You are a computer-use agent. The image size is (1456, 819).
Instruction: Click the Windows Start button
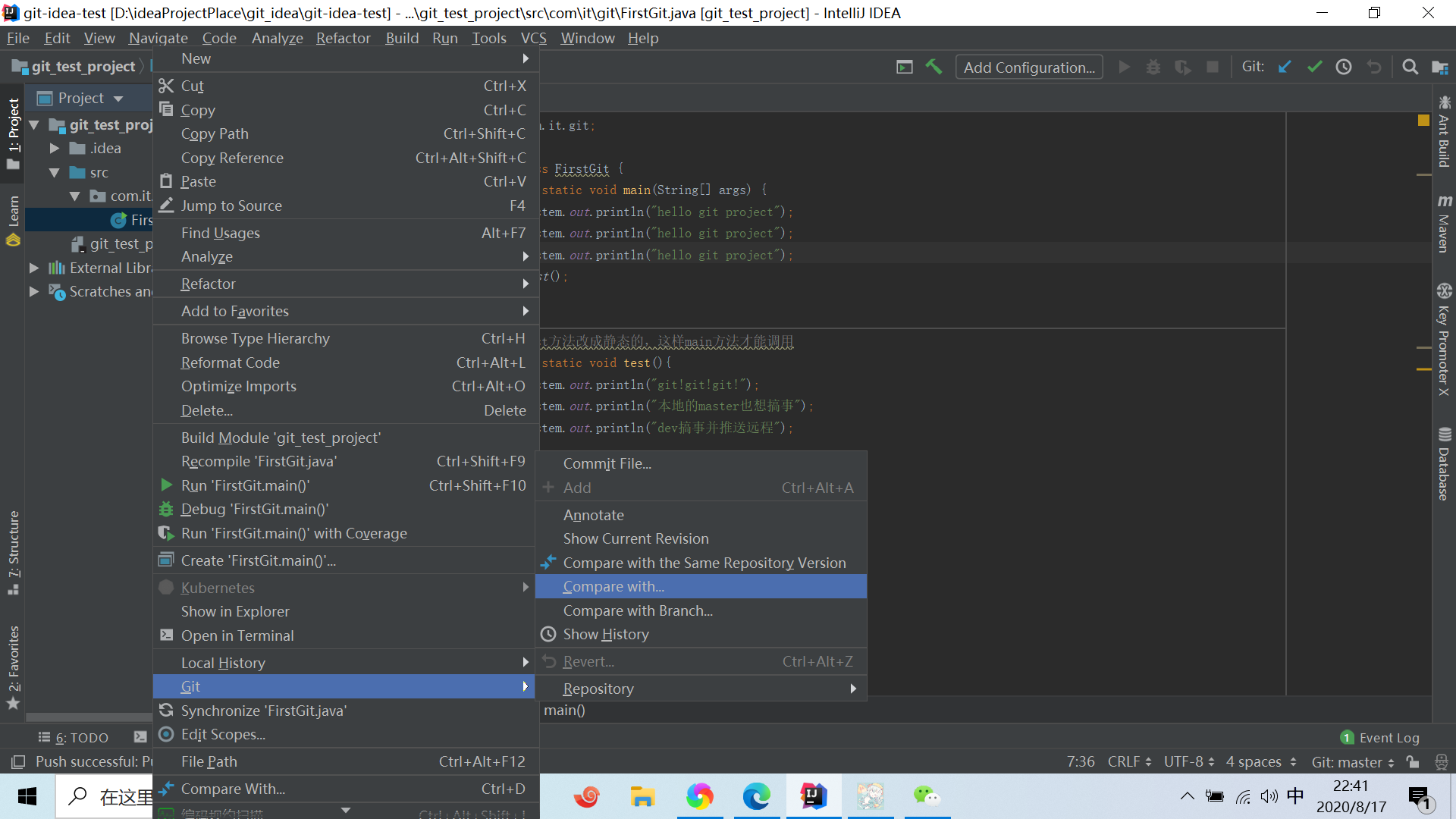[x=27, y=796]
